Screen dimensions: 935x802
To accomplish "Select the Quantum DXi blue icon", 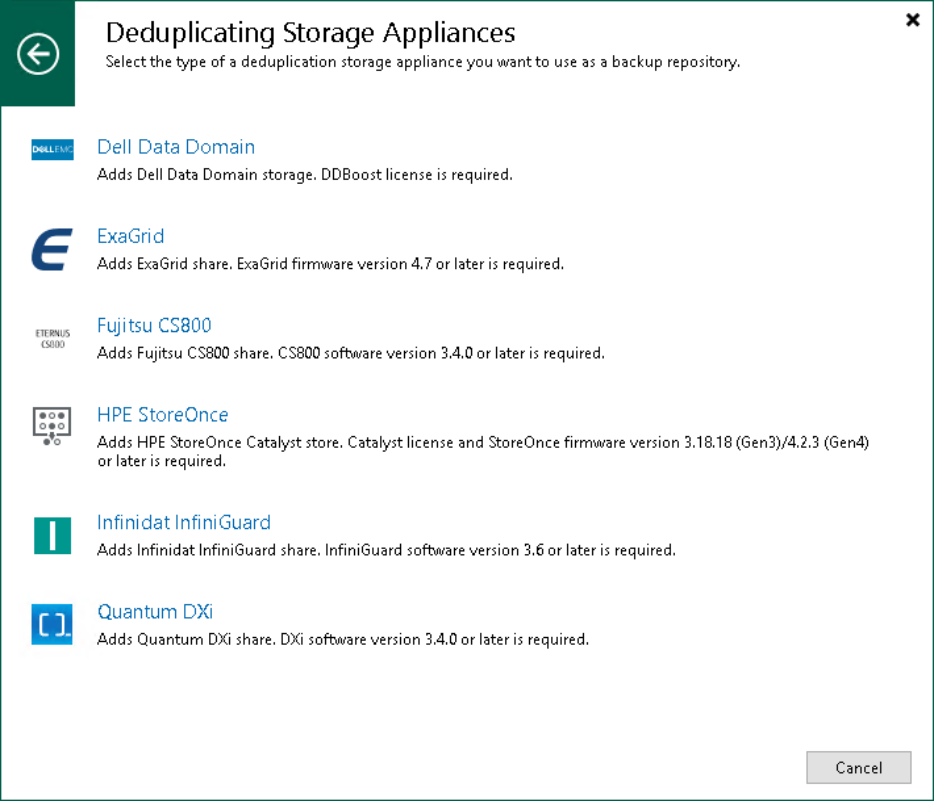I will [x=51, y=622].
